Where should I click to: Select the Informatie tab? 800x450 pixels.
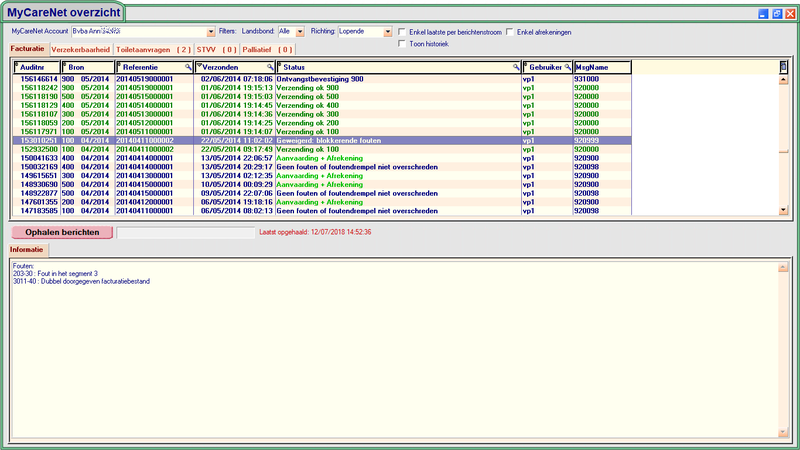tap(27, 249)
